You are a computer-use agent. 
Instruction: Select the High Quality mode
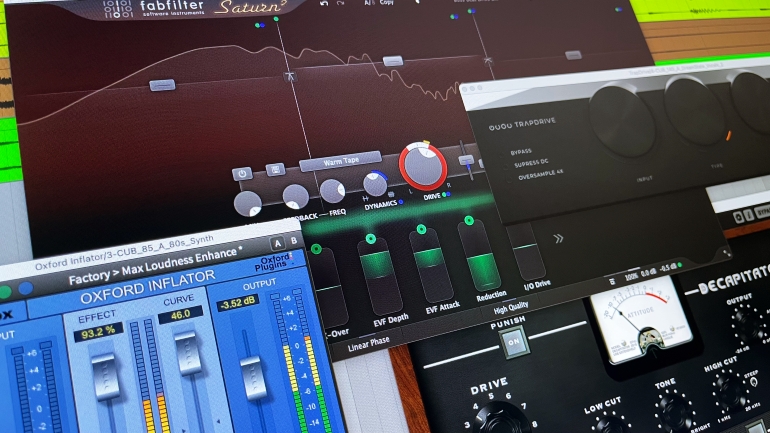511,308
